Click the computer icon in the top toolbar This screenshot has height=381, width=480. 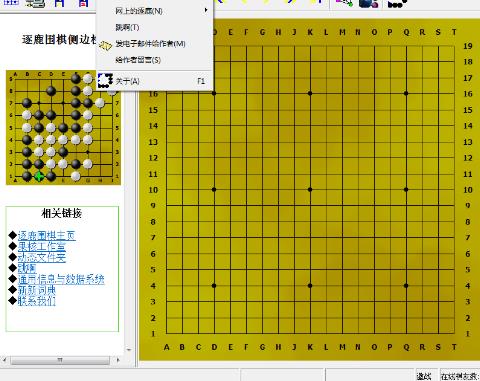[x=35, y=3]
